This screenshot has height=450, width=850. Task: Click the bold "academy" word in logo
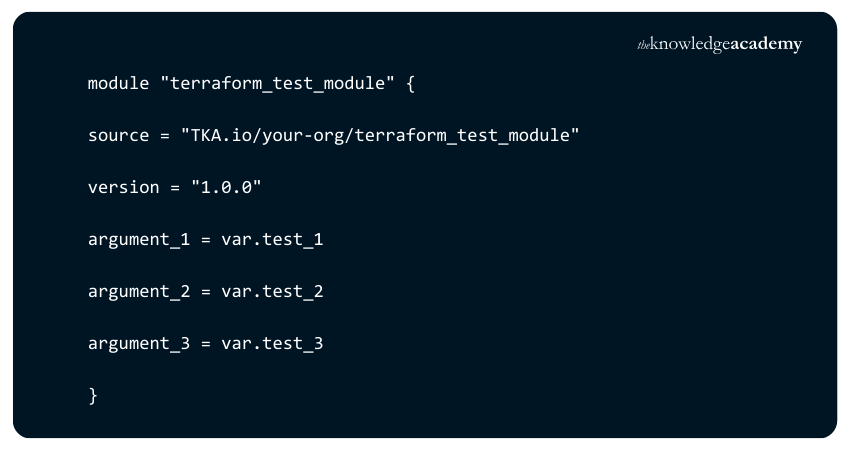click(x=766, y=45)
